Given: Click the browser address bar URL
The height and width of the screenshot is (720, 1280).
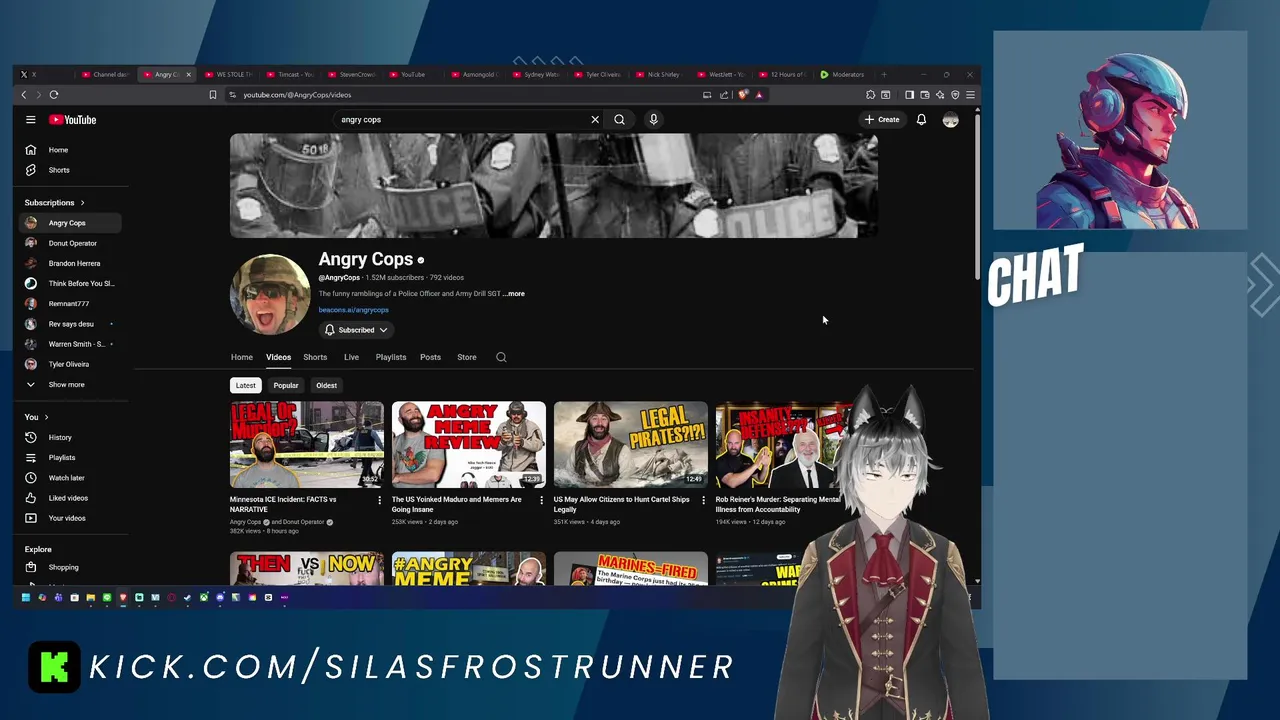Looking at the screenshot, I should (297, 95).
